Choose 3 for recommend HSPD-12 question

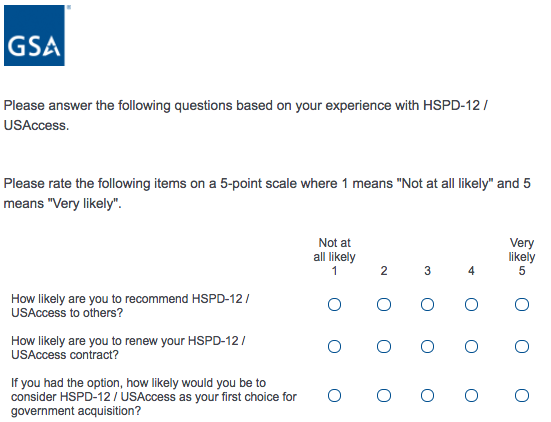pyautogui.click(x=427, y=304)
